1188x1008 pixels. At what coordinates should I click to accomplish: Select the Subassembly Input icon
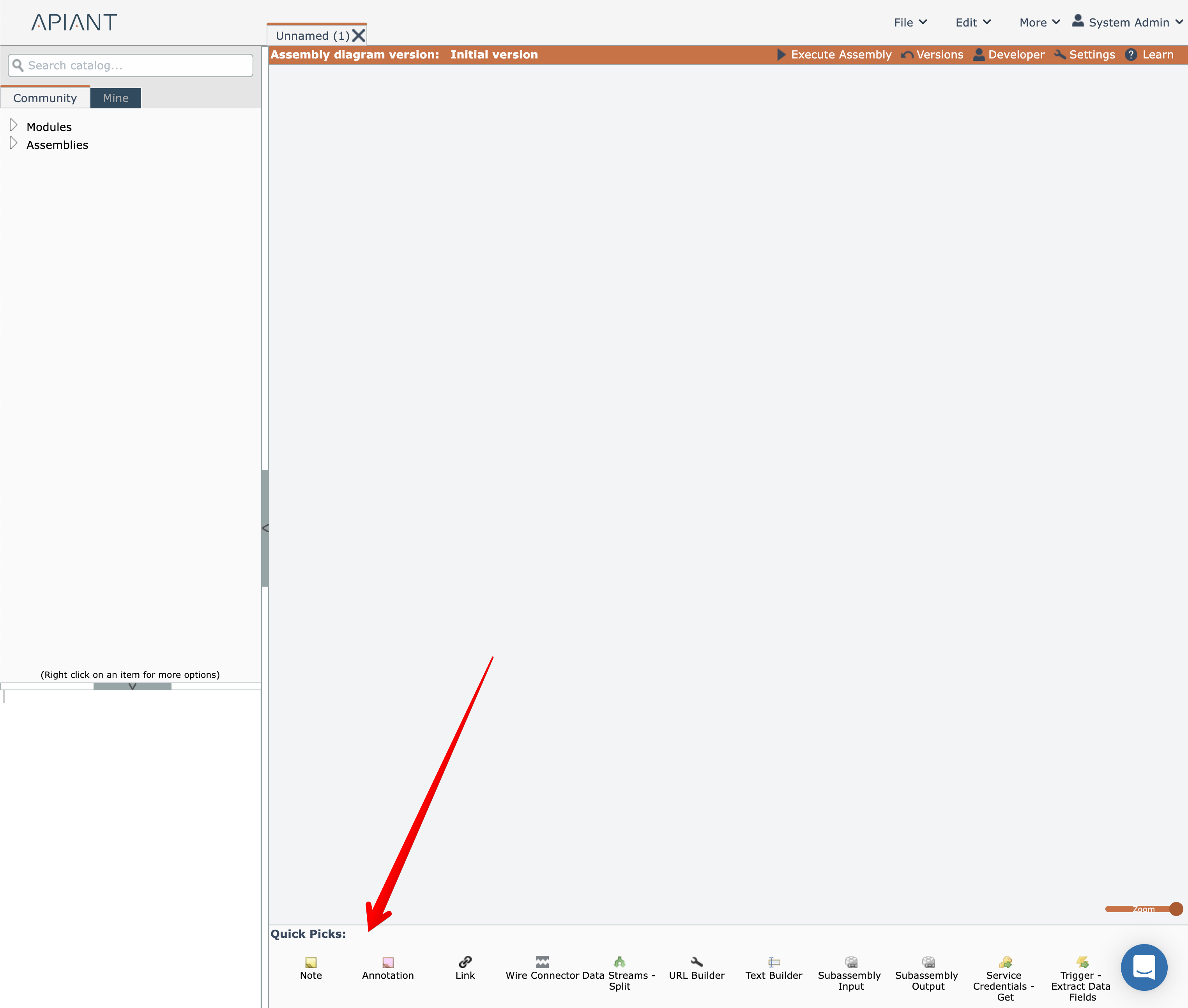coord(851,962)
